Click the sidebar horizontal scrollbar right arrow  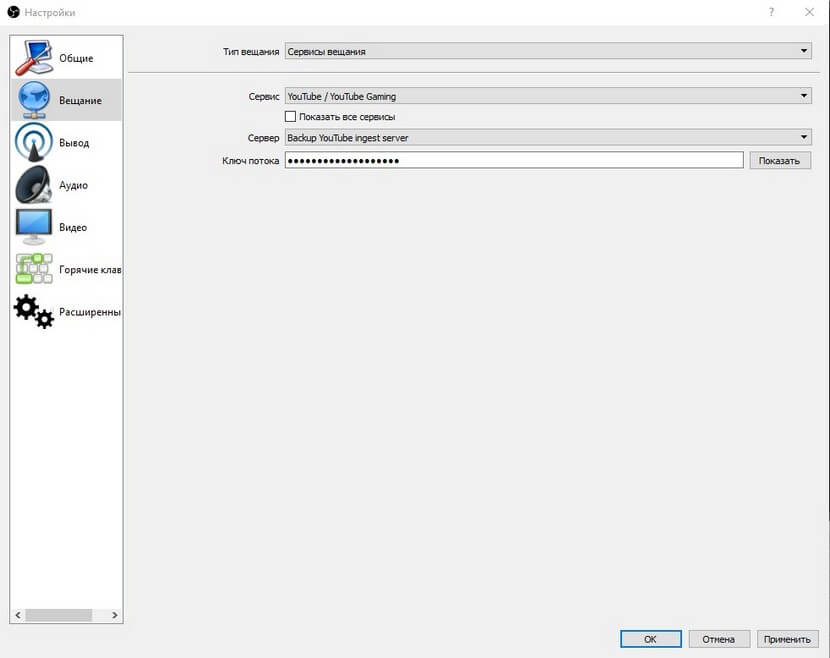pyautogui.click(x=114, y=615)
